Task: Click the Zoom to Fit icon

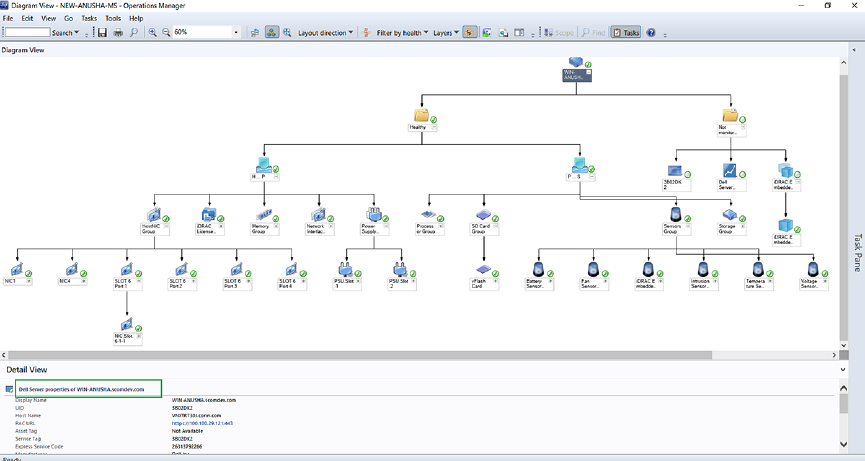Action: 287,33
